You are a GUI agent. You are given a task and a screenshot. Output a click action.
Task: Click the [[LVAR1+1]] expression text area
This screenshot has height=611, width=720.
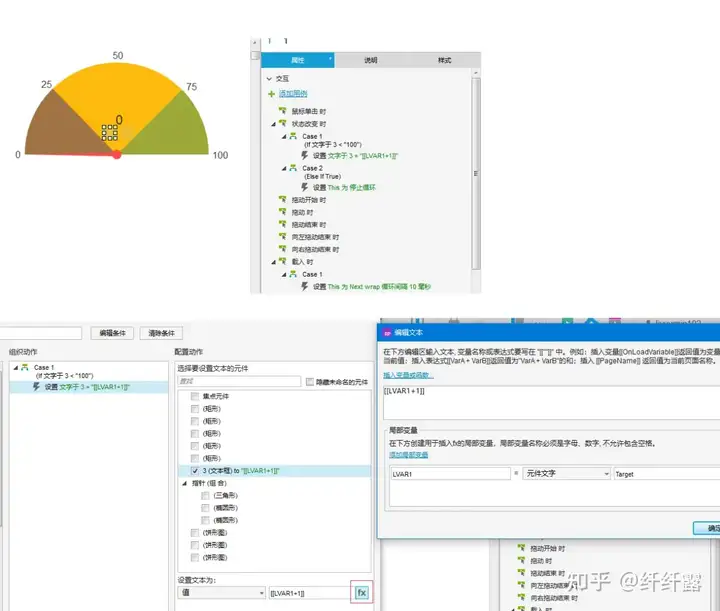pos(551,402)
